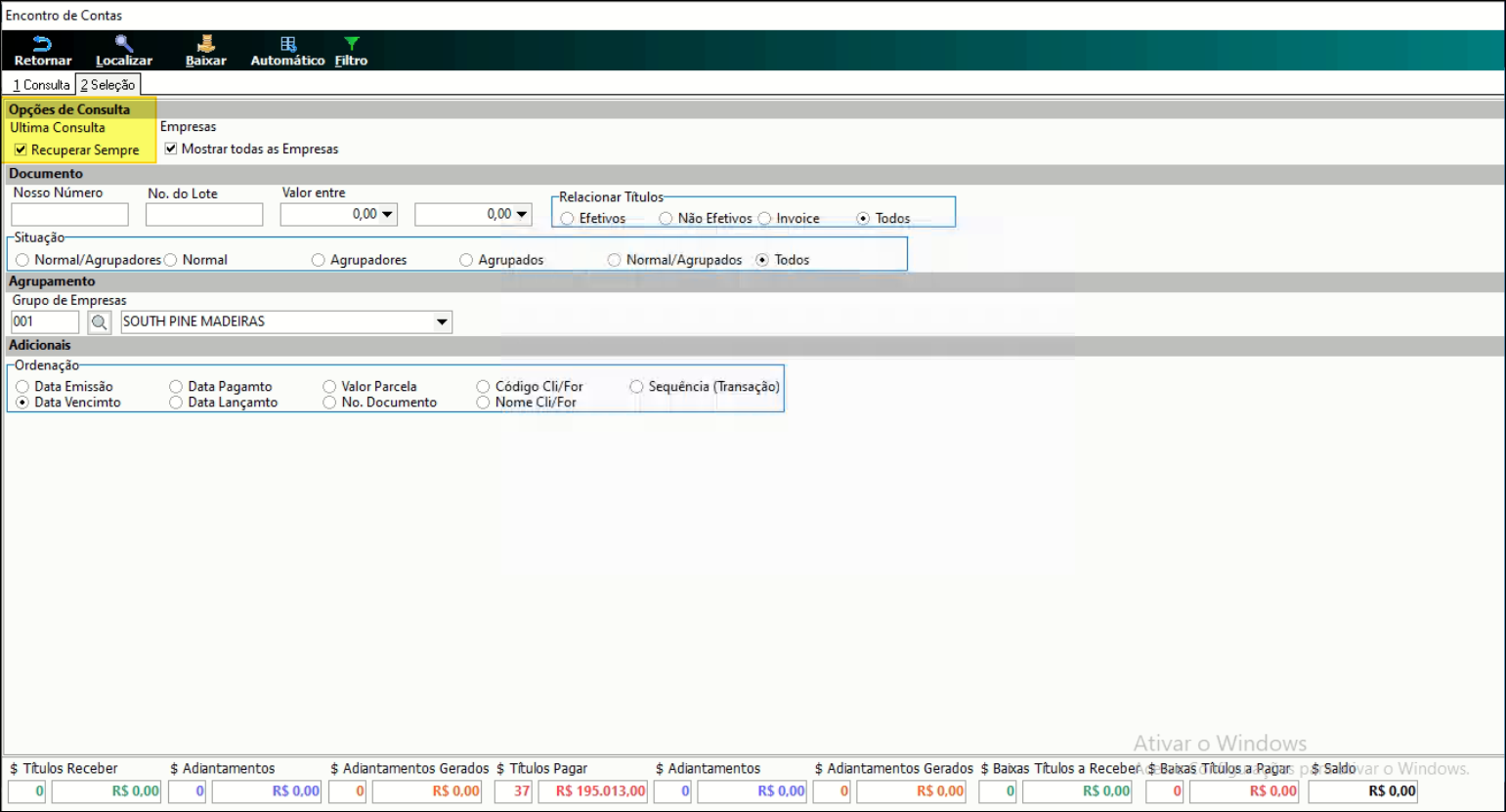This screenshot has width=1506, height=812.
Task: Click the Nosso Número input field
Action: [x=69, y=214]
